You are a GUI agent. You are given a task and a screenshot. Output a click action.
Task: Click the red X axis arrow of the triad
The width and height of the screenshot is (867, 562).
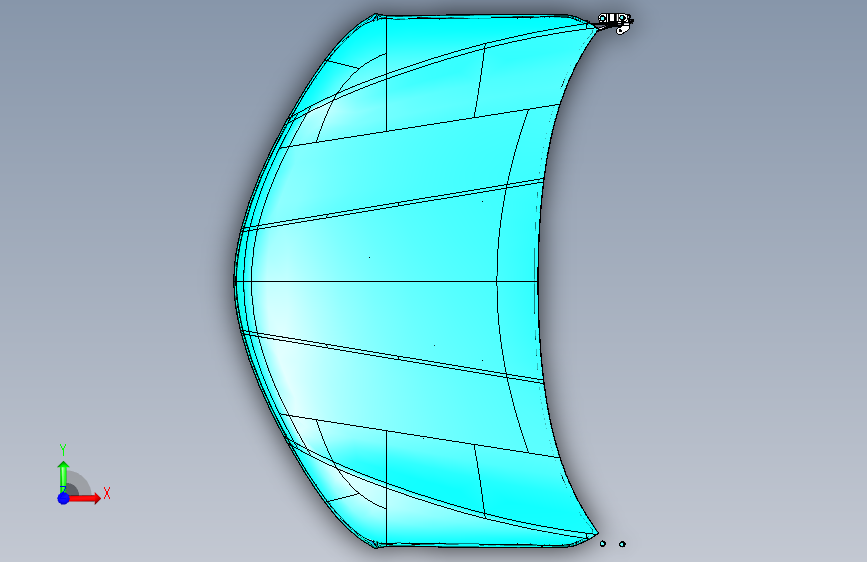click(x=85, y=498)
